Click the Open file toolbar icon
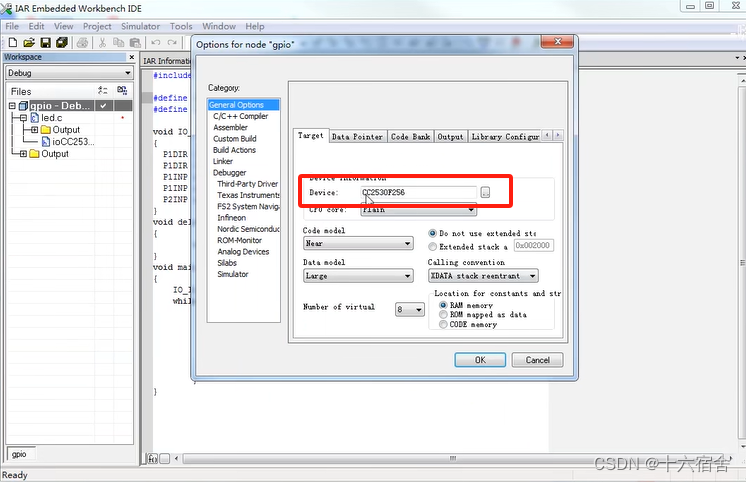 (x=29, y=42)
